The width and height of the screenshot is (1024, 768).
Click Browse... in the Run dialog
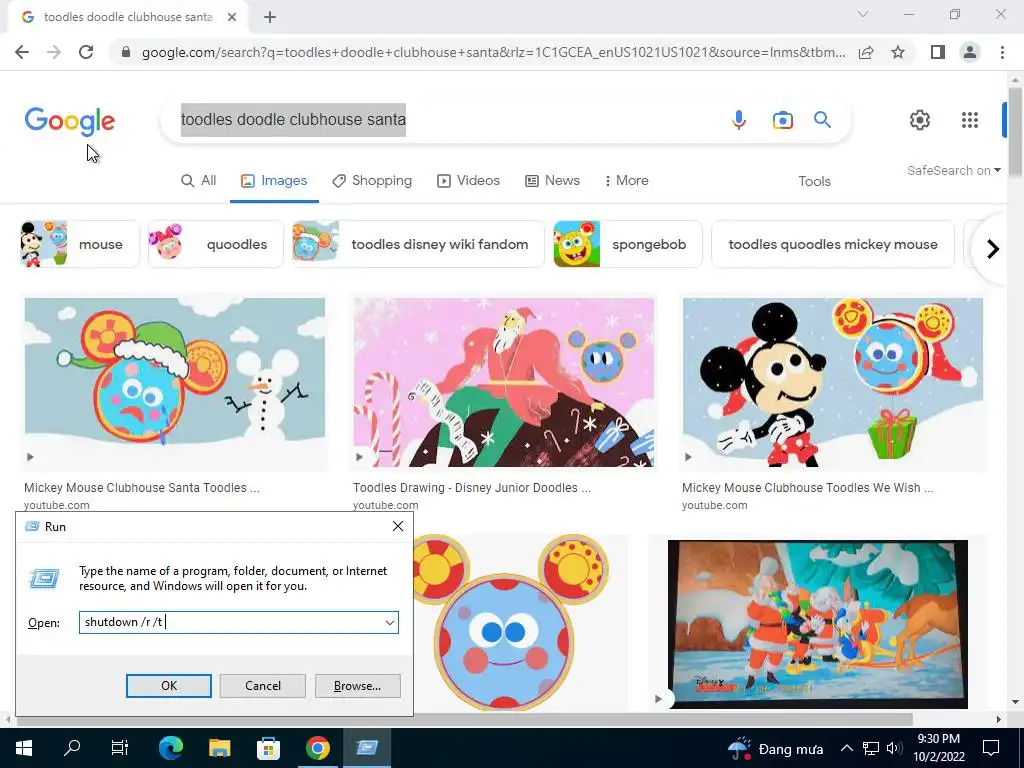click(x=357, y=686)
